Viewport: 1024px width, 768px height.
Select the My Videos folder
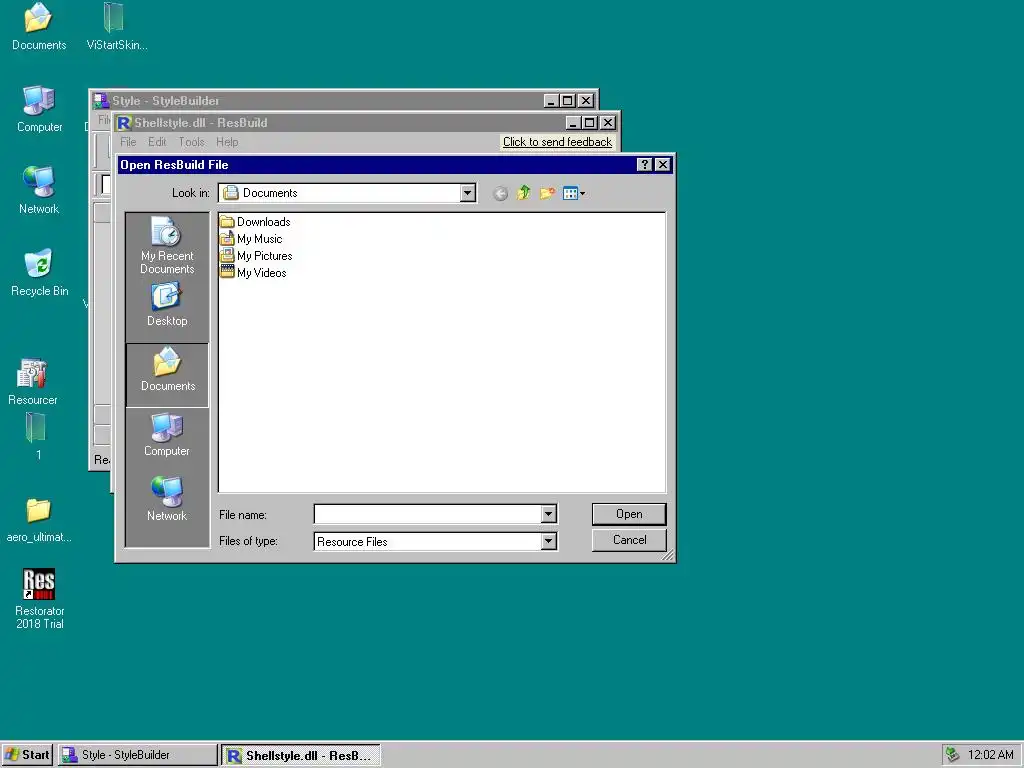tap(253, 273)
